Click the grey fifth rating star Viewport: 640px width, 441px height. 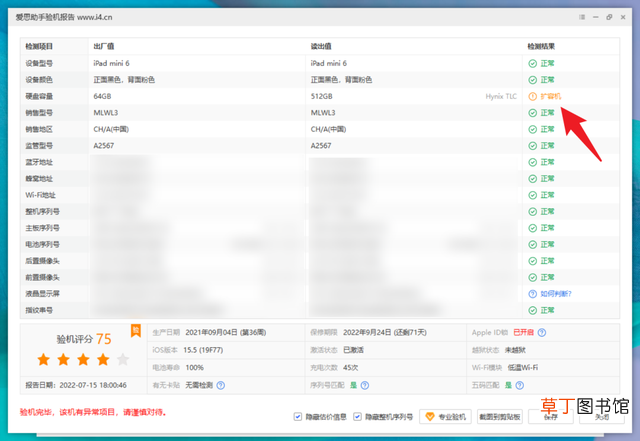(x=123, y=360)
